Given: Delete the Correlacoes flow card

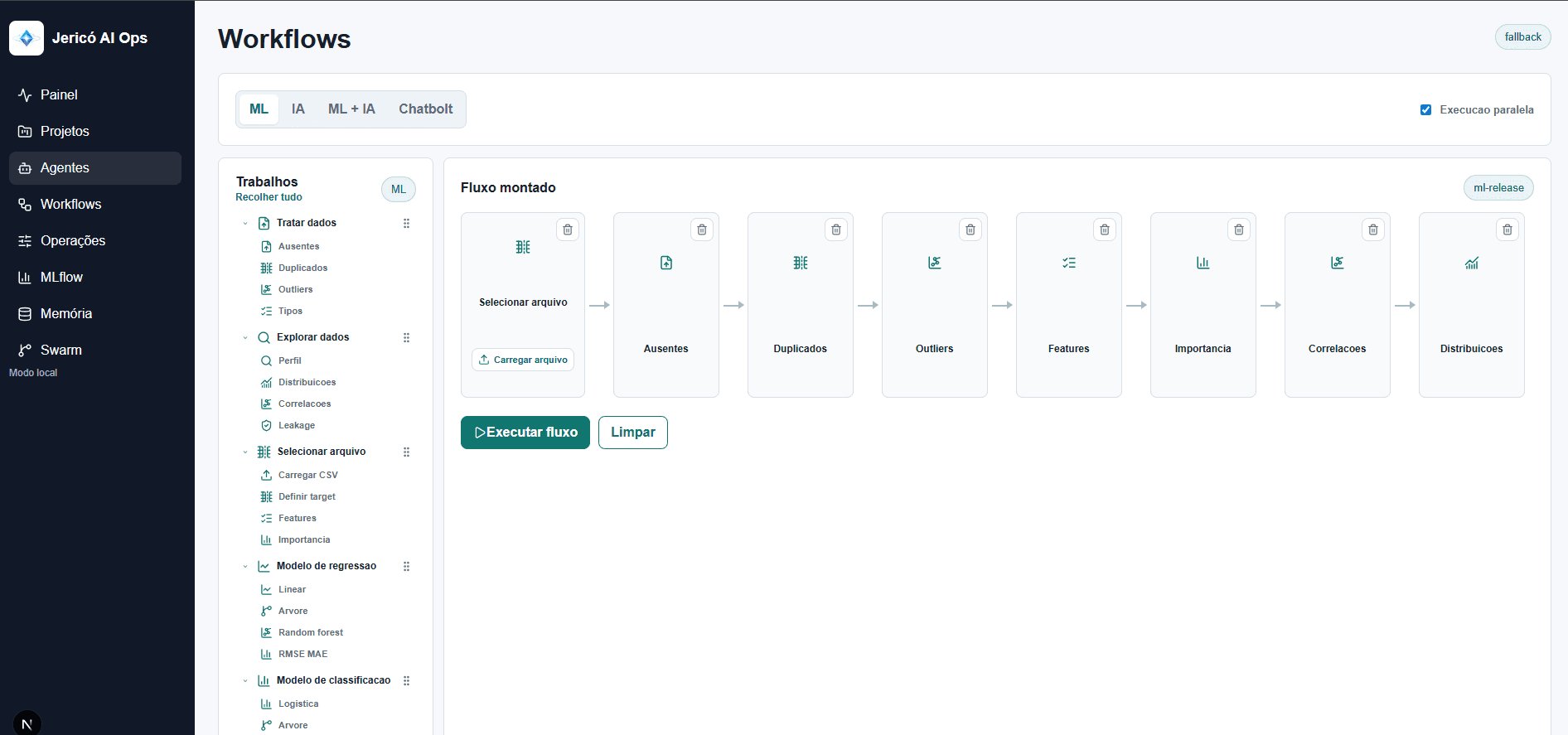Looking at the screenshot, I should (x=1373, y=230).
